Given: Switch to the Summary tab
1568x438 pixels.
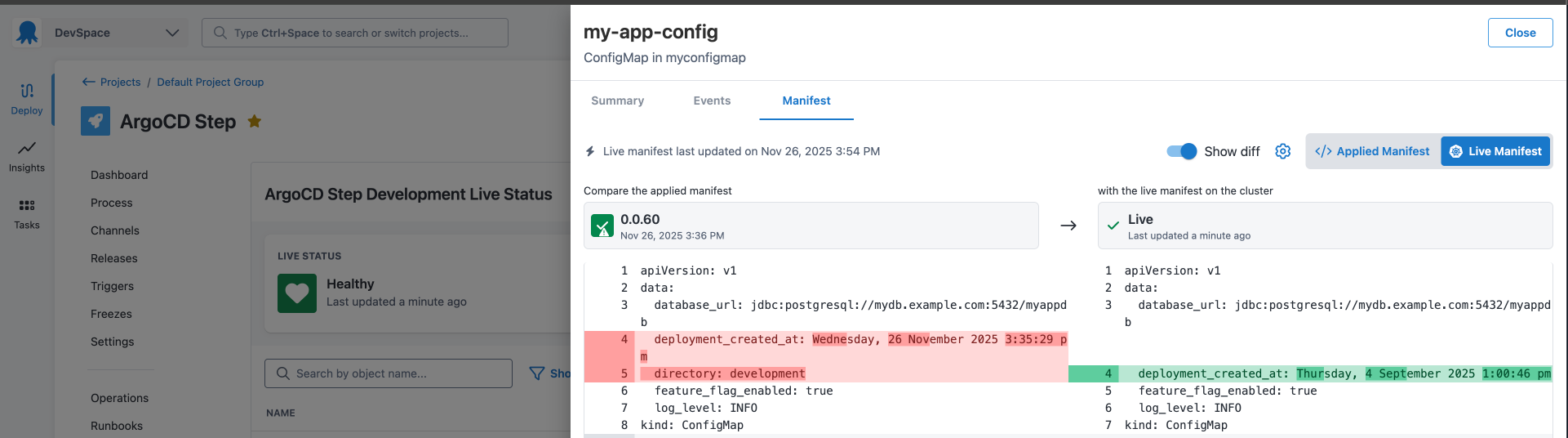Looking at the screenshot, I should [x=617, y=101].
